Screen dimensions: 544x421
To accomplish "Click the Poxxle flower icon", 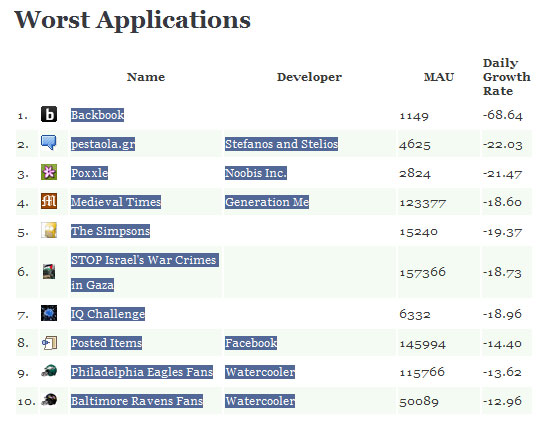I will click(x=49, y=172).
